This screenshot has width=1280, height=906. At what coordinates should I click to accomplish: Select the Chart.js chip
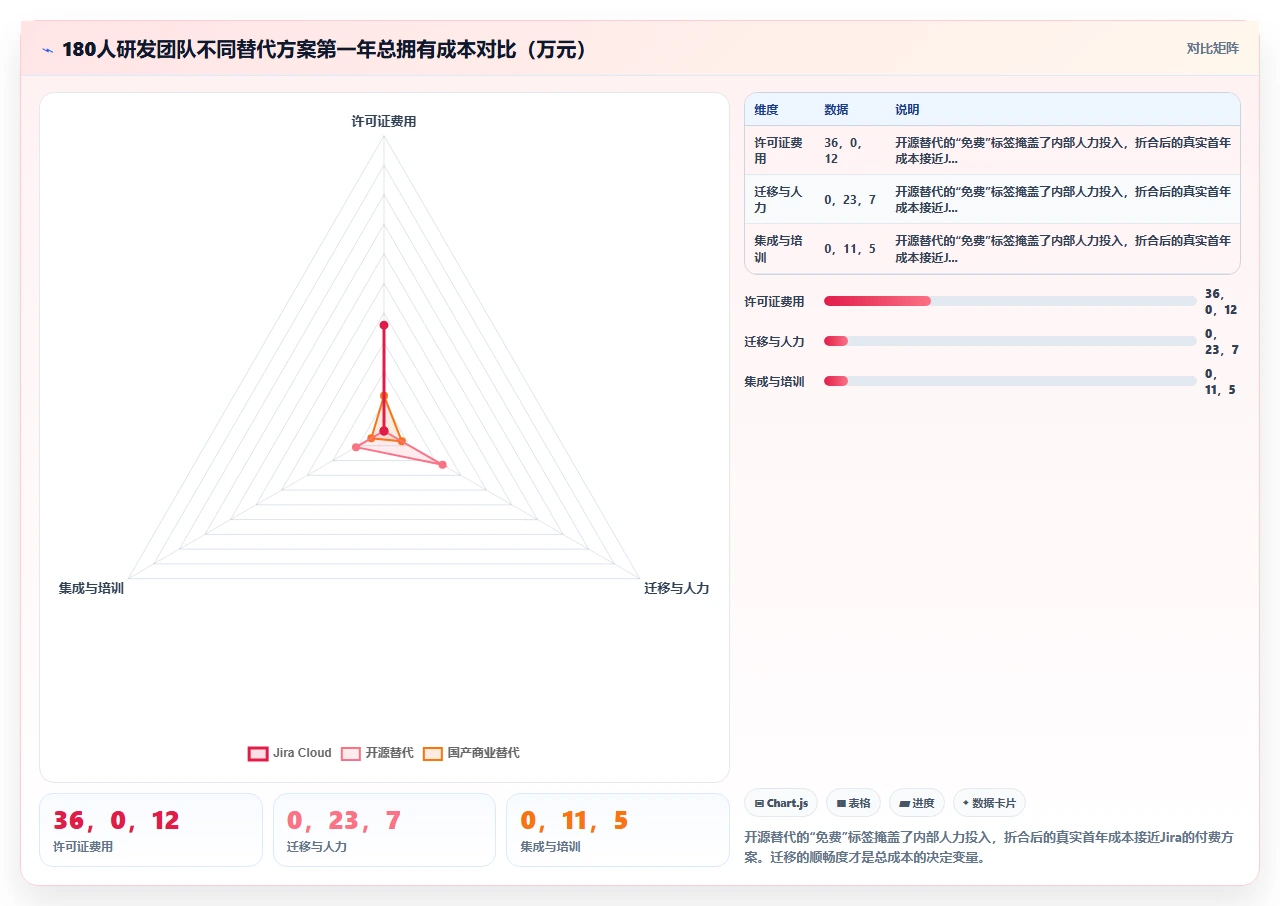point(781,803)
